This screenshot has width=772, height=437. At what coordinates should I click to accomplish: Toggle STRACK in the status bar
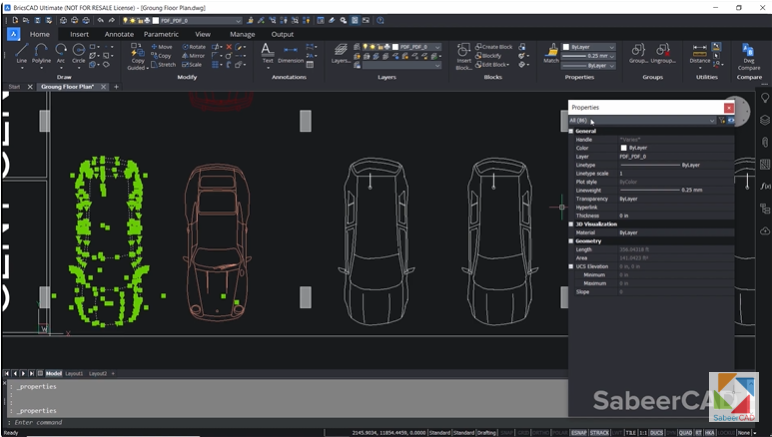[599, 432]
